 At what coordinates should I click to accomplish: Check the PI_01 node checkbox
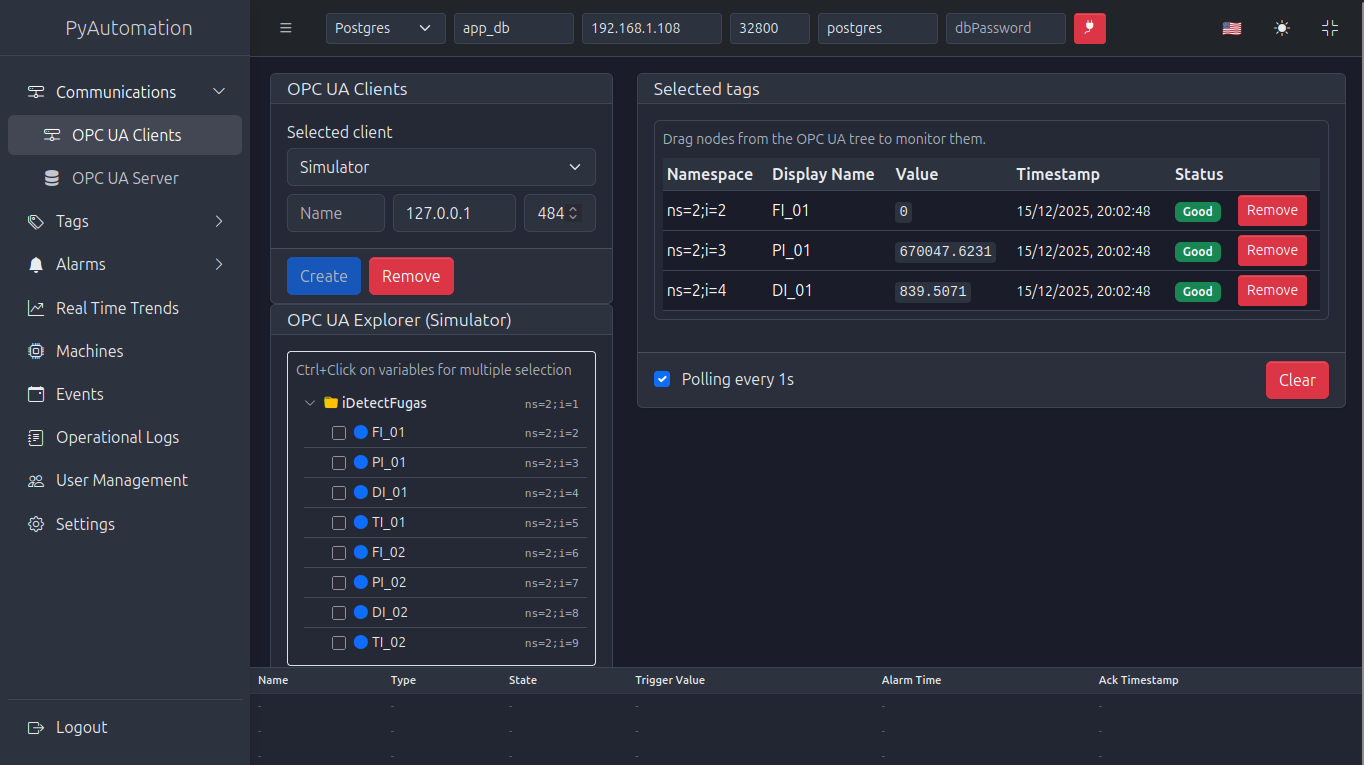tap(339, 463)
